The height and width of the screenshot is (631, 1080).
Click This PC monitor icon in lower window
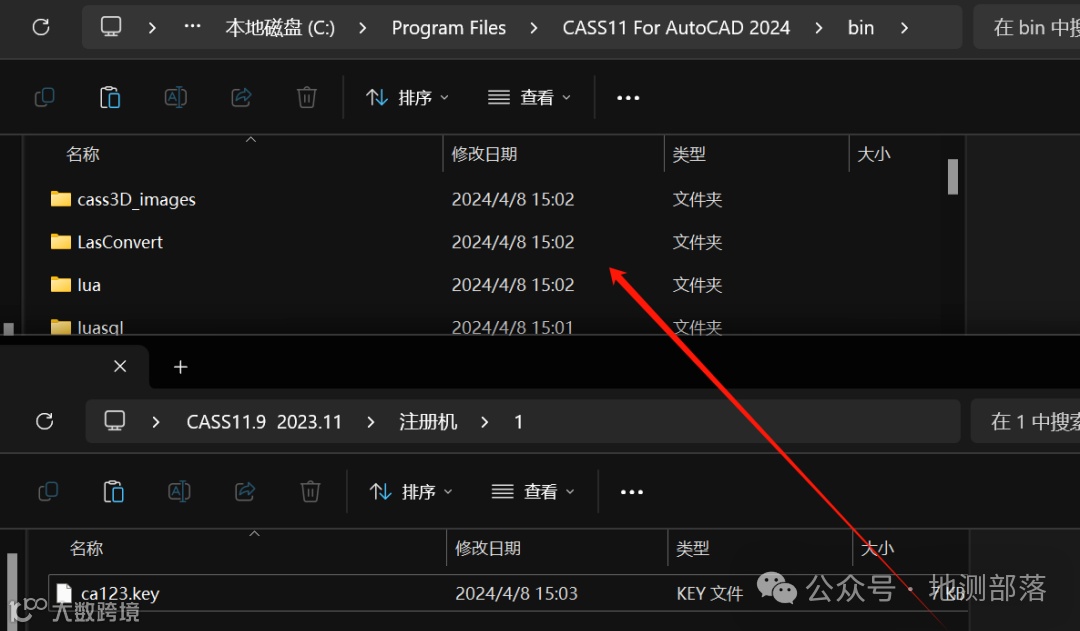point(114,421)
